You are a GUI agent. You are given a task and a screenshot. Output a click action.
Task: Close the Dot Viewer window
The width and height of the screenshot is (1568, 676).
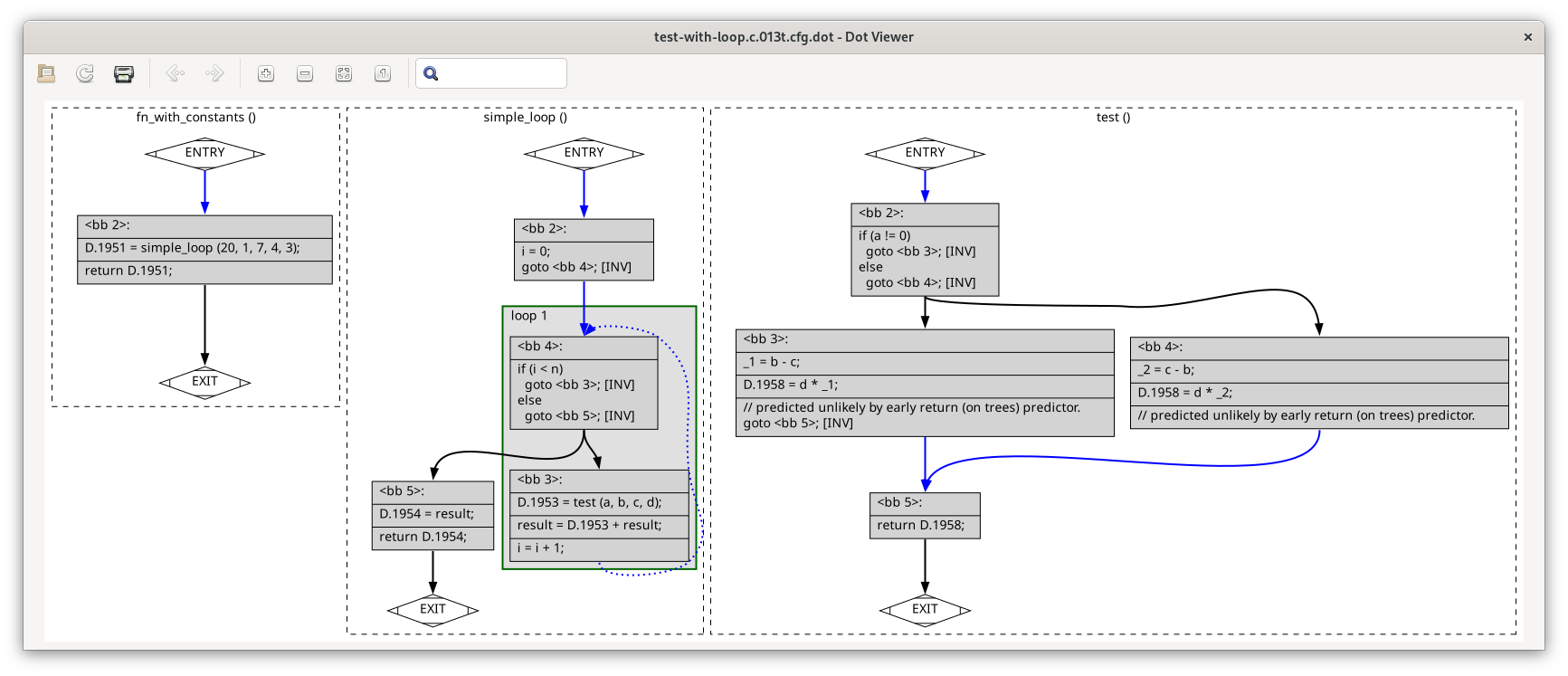(x=1527, y=37)
